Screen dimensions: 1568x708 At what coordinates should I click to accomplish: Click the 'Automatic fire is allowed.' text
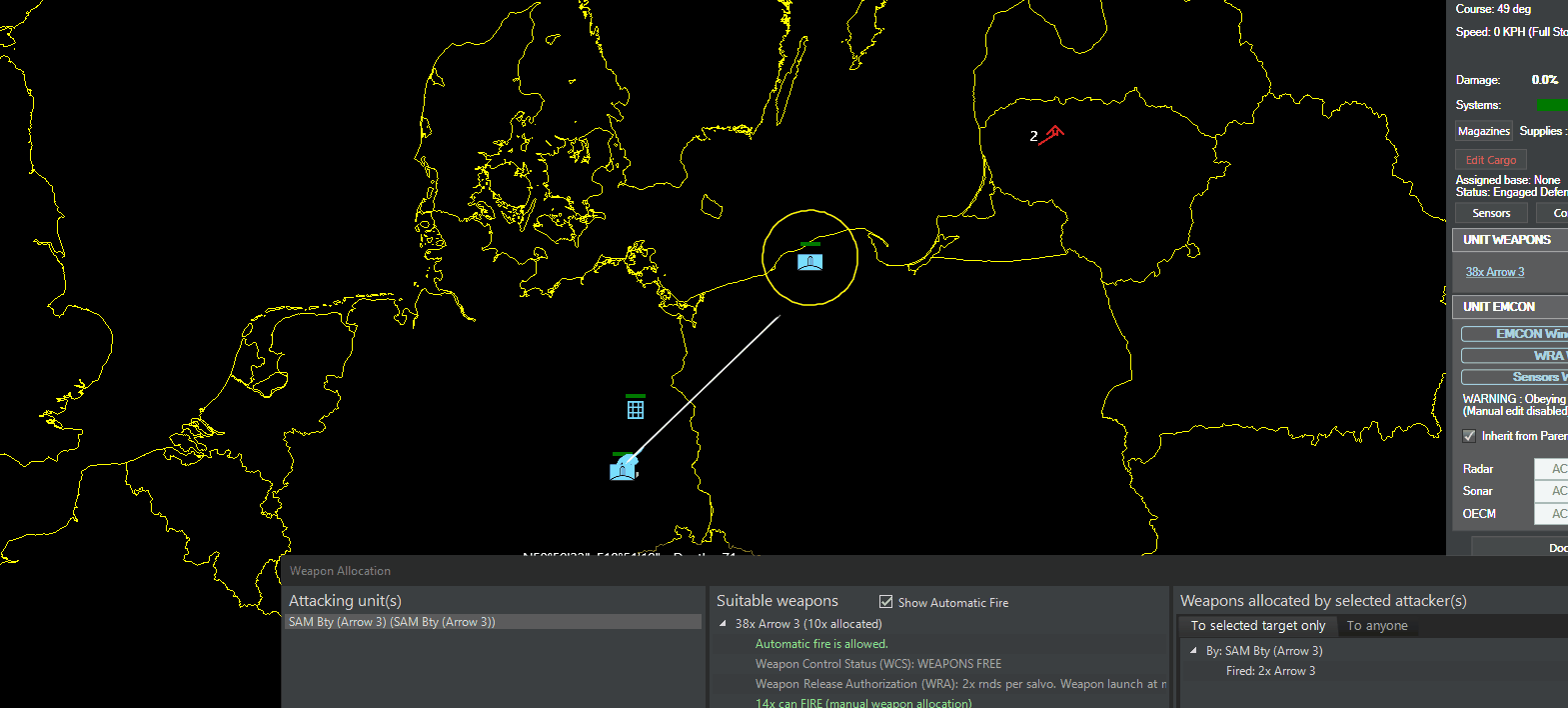coord(821,644)
